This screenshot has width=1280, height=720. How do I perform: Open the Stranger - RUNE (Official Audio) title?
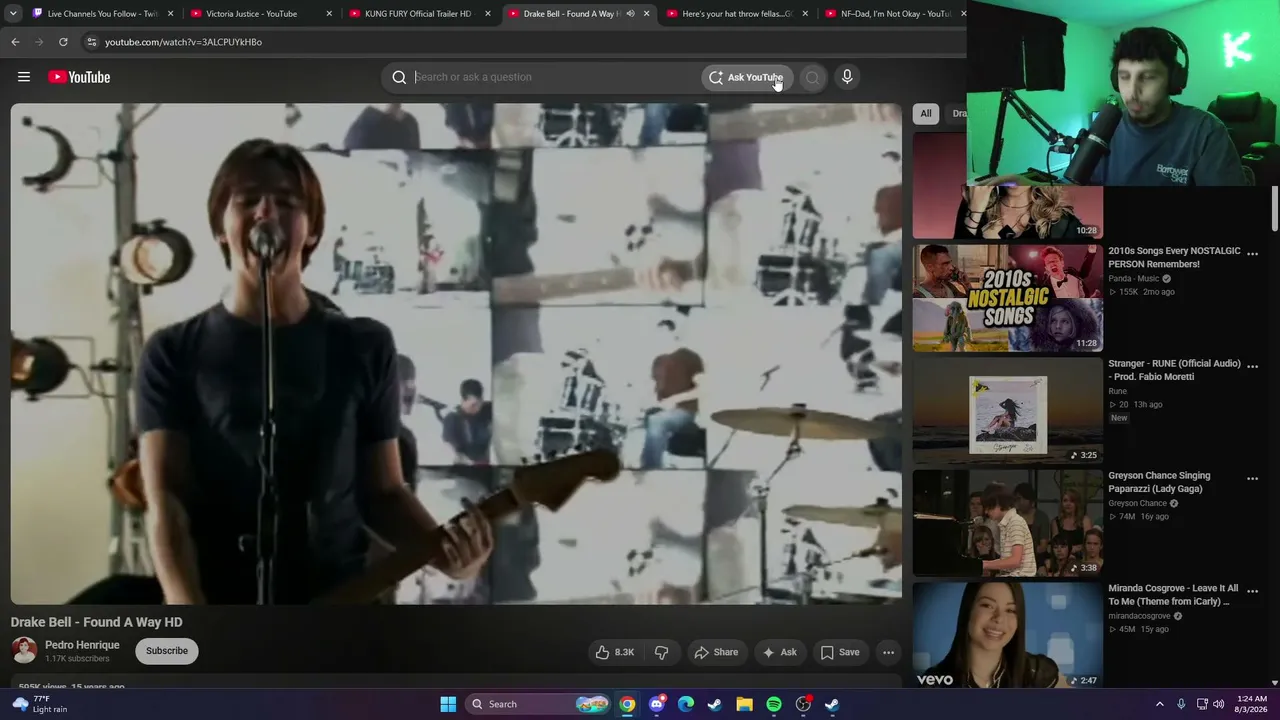pos(1174,370)
